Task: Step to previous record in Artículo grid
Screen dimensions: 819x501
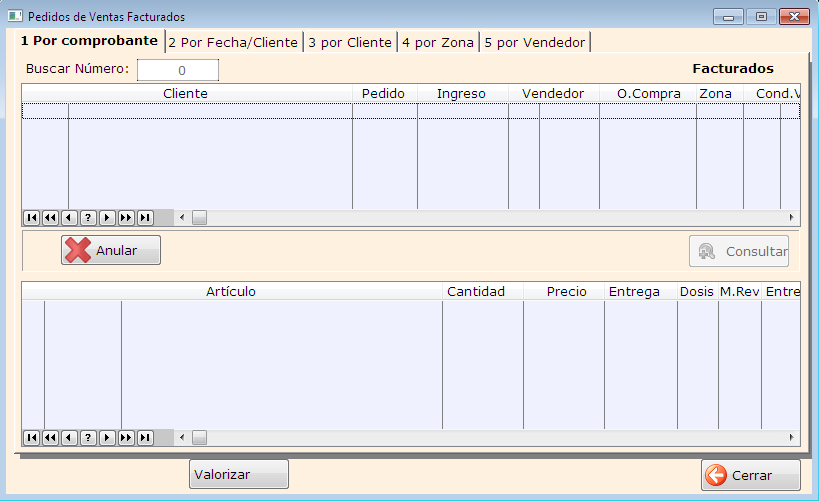Action: coord(69,437)
